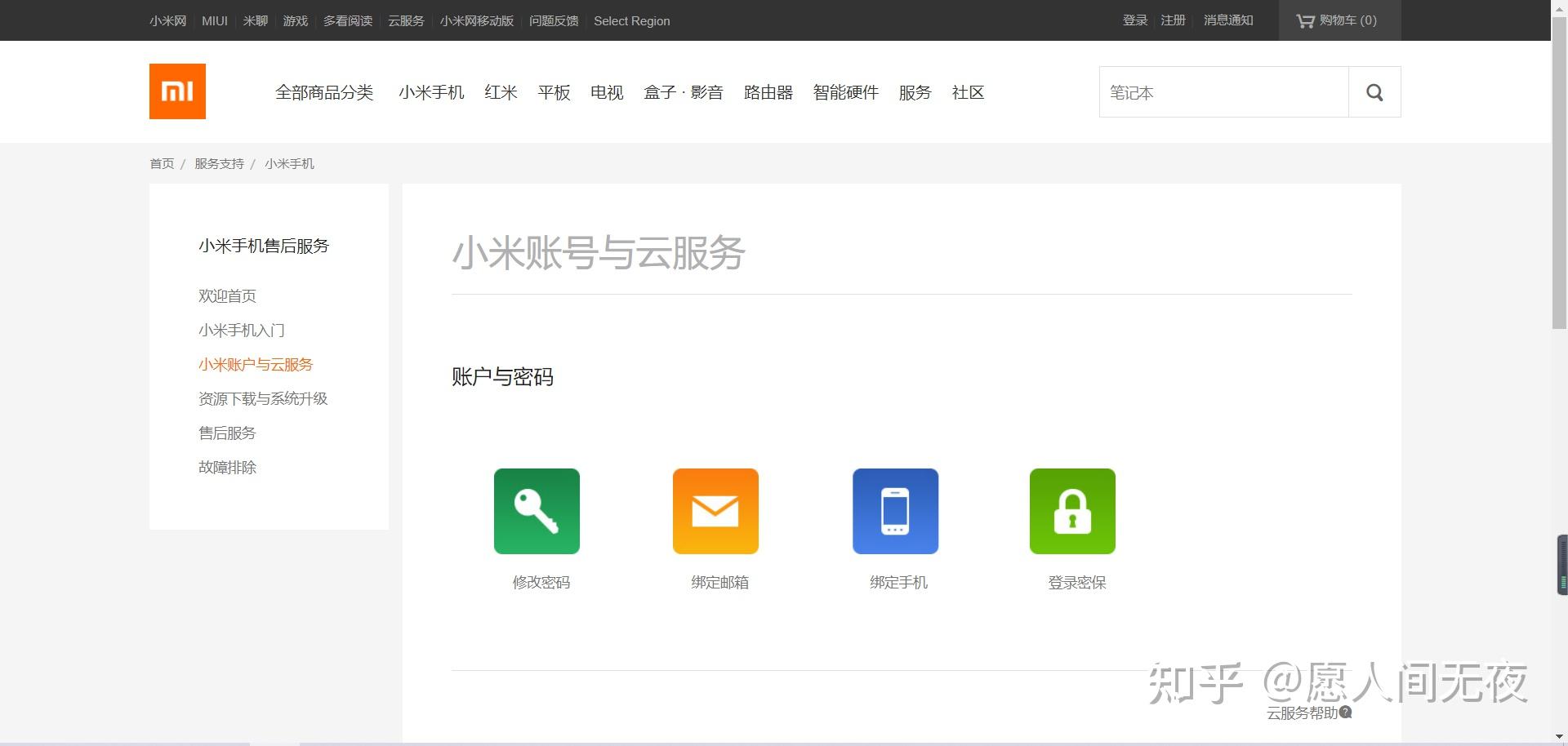Viewport: 1568px width, 746px height.
Task: Click the shopping cart icon
Action: (1305, 20)
